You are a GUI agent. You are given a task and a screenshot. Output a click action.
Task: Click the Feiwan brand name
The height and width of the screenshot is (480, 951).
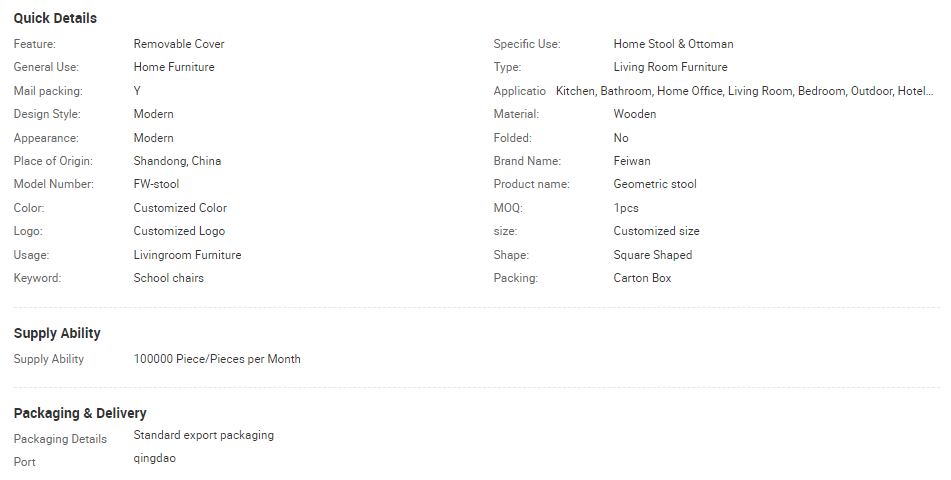632,161
